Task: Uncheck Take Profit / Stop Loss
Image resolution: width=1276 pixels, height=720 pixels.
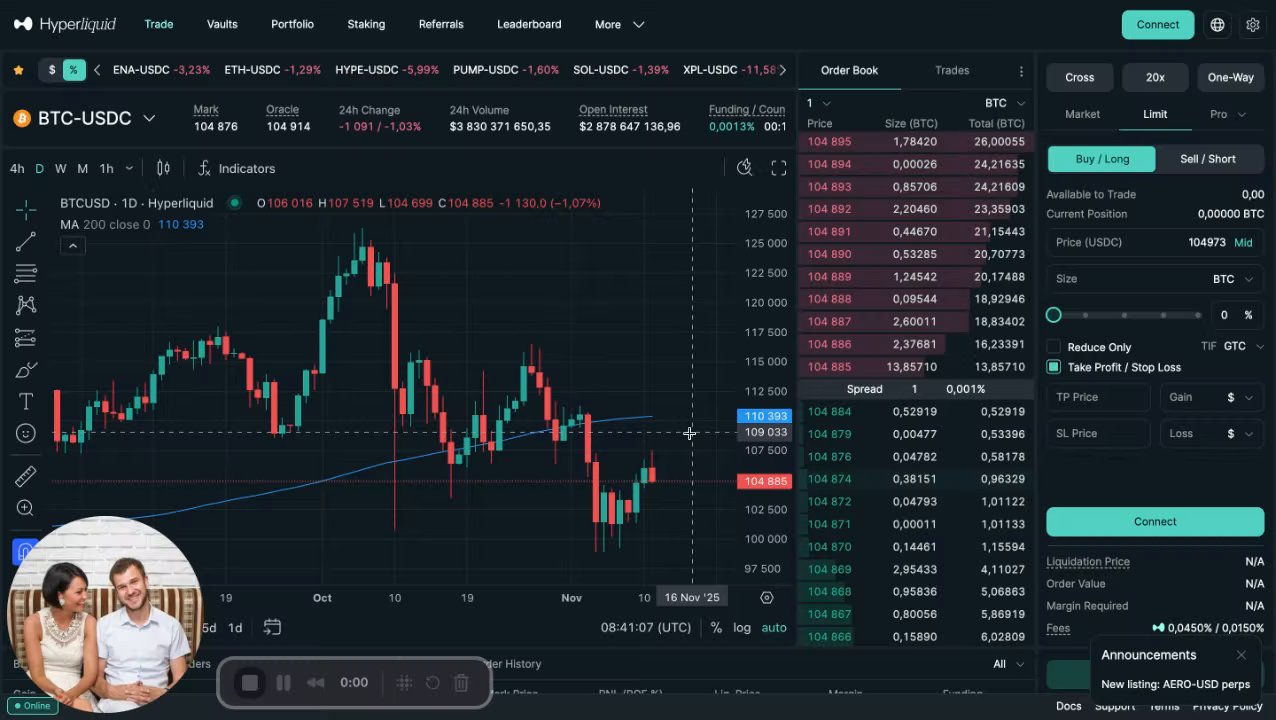Action: click(x=1053, y=367)
